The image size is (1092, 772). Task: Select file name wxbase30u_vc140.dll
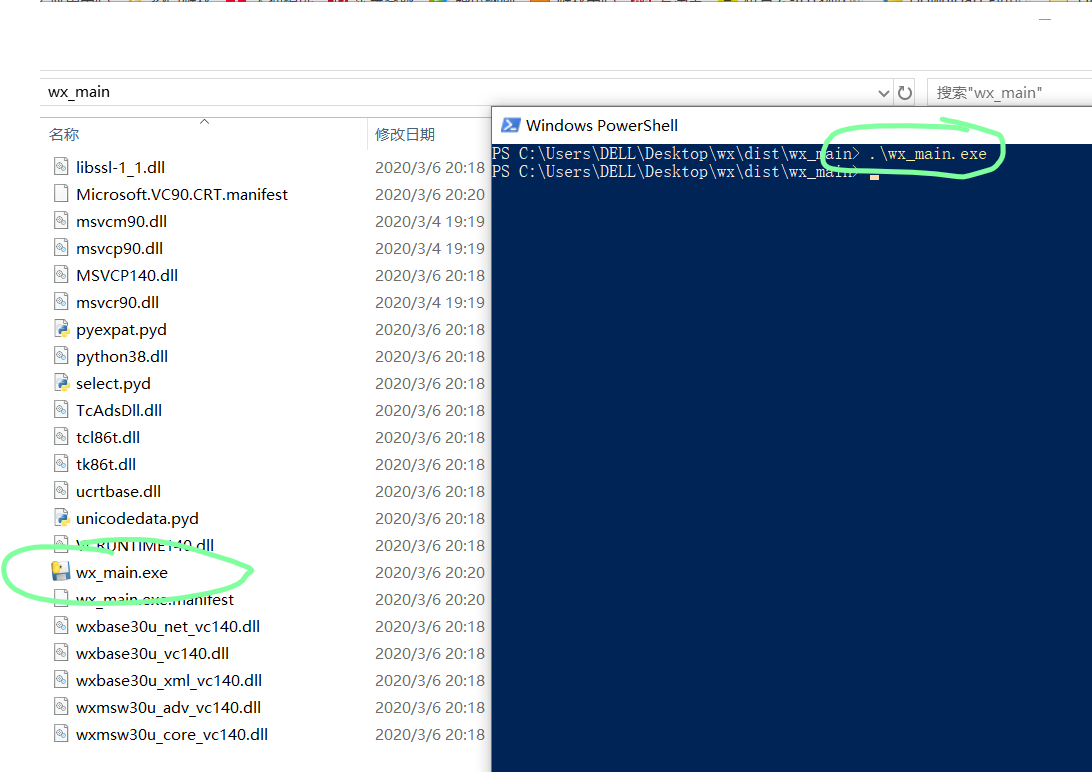[153, 653]
